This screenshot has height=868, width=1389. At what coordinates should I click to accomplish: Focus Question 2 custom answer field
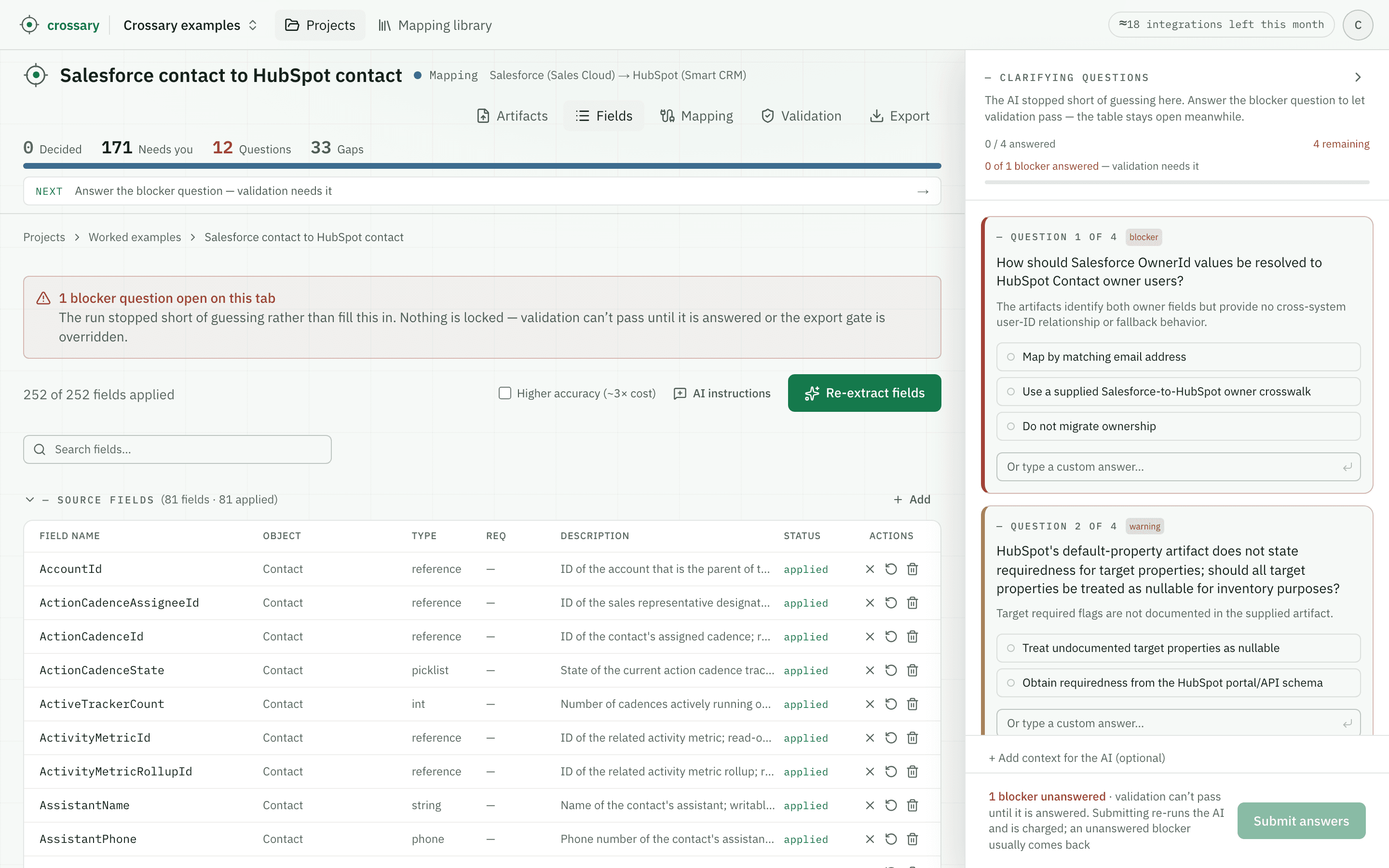point(1178,723)
